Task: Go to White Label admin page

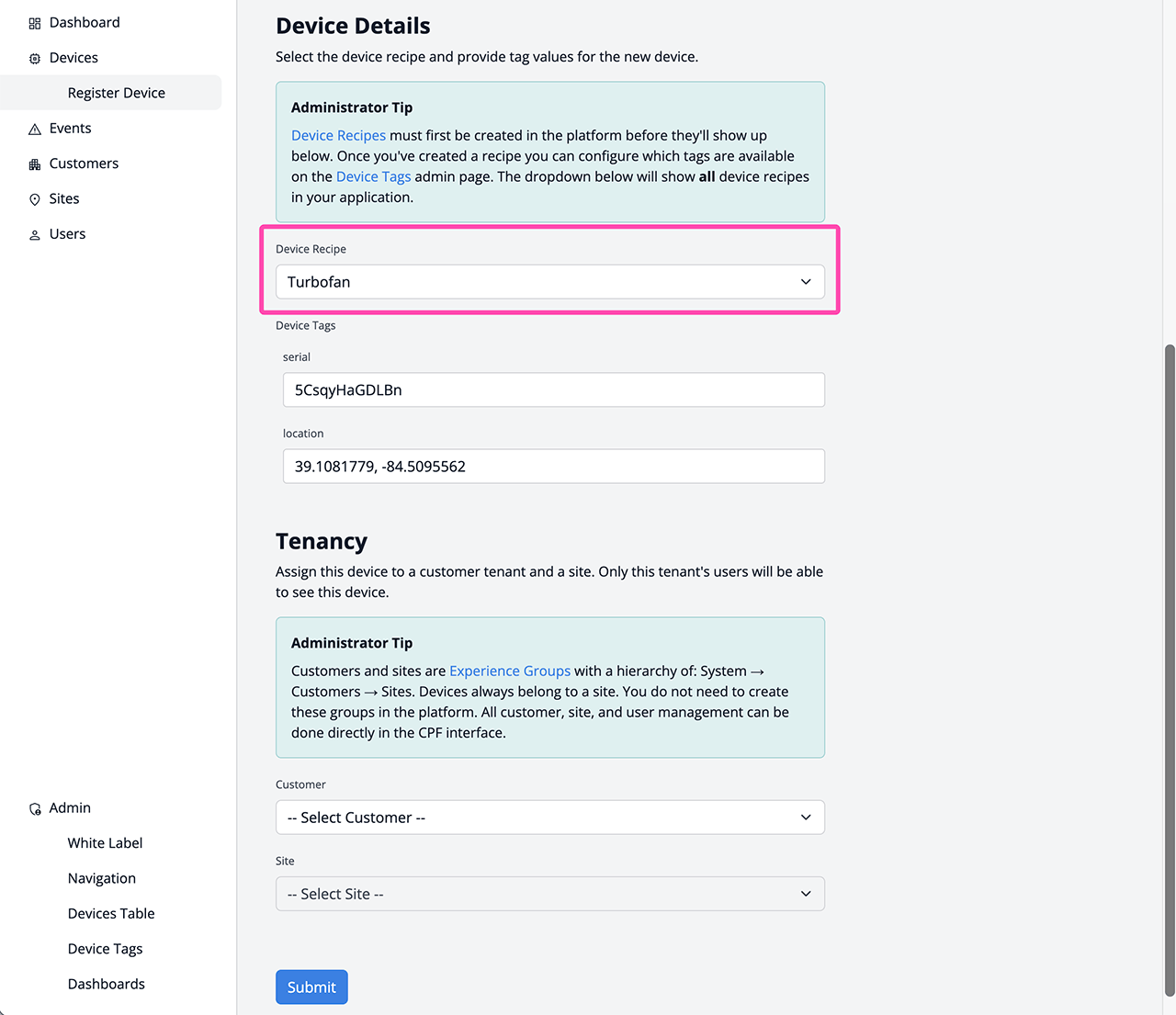Action: coord(105,843)
